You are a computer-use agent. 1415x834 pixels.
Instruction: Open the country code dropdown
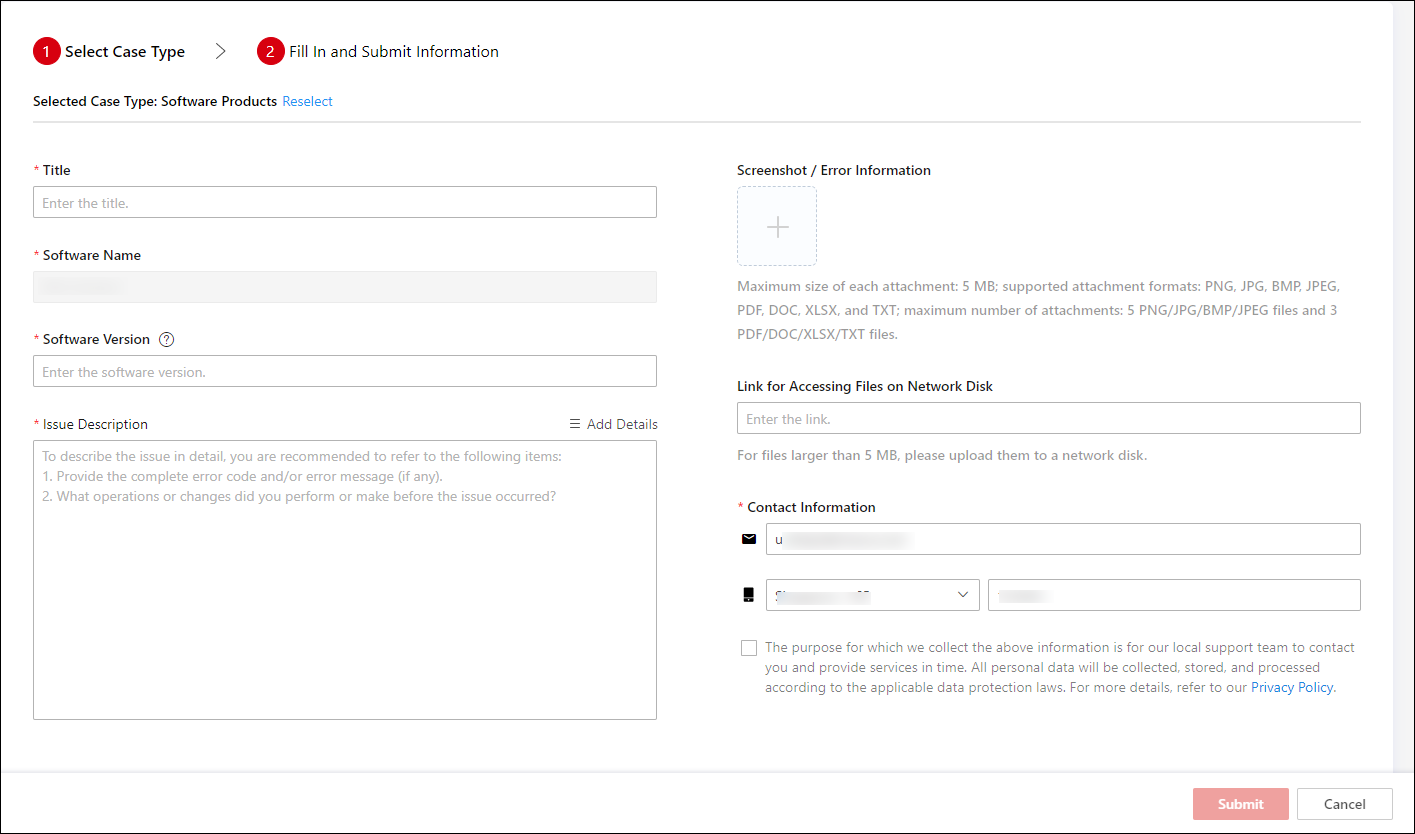pos(873,595)
